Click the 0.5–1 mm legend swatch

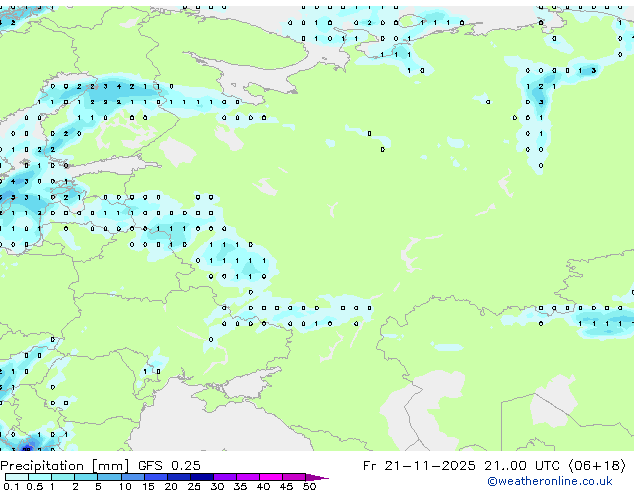pos(40,477)
